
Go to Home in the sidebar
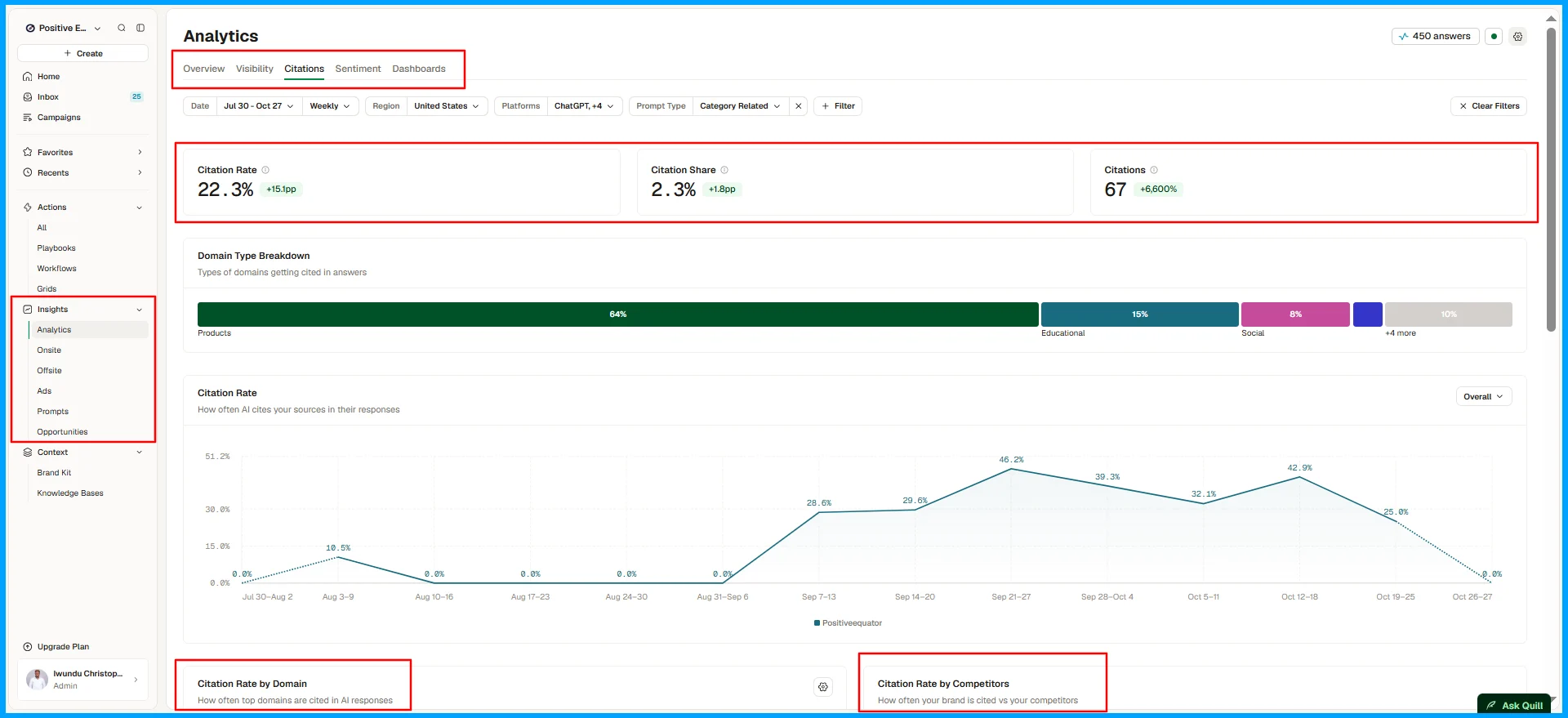point(82,77)
